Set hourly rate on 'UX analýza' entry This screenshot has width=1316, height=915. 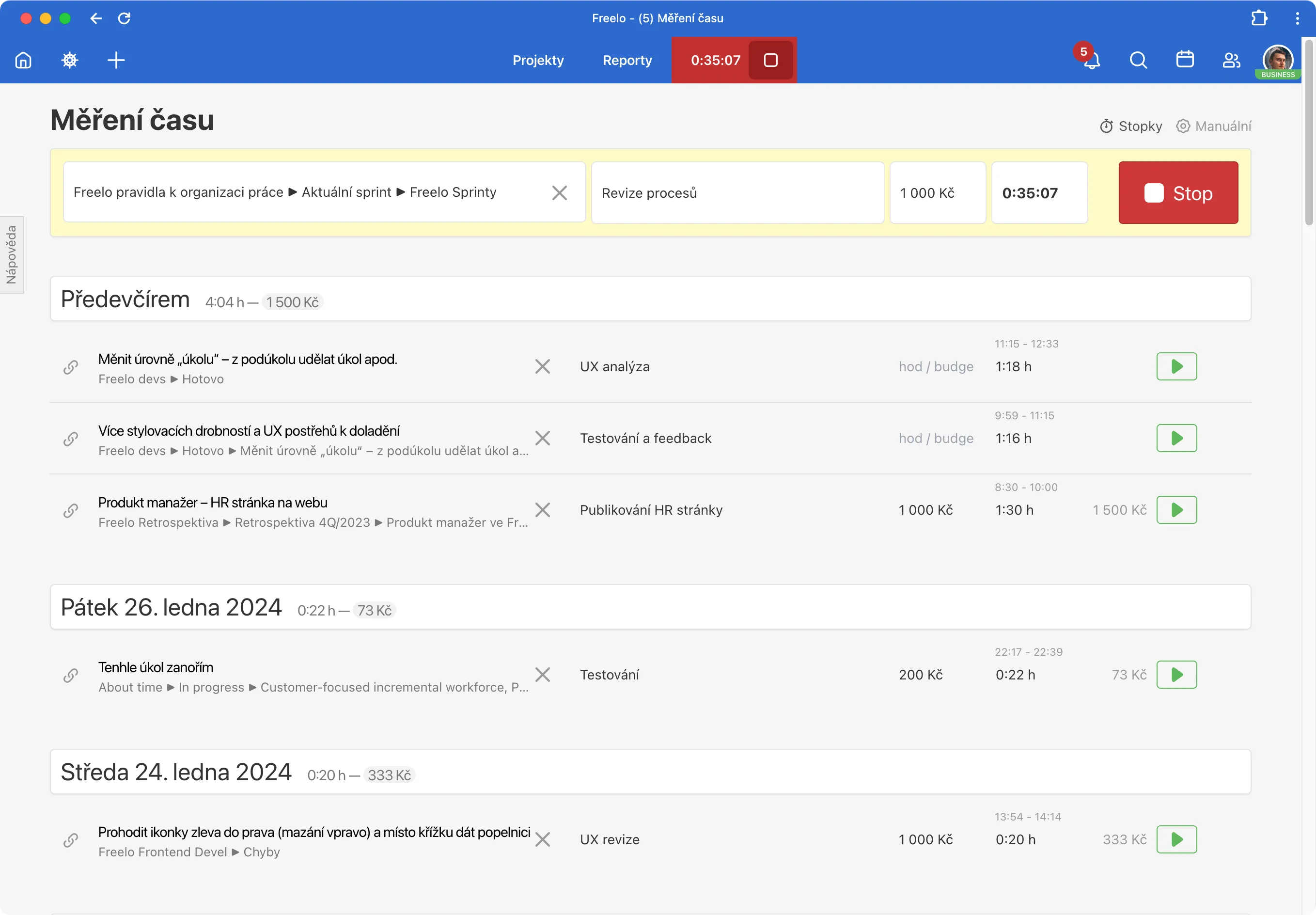936,367
